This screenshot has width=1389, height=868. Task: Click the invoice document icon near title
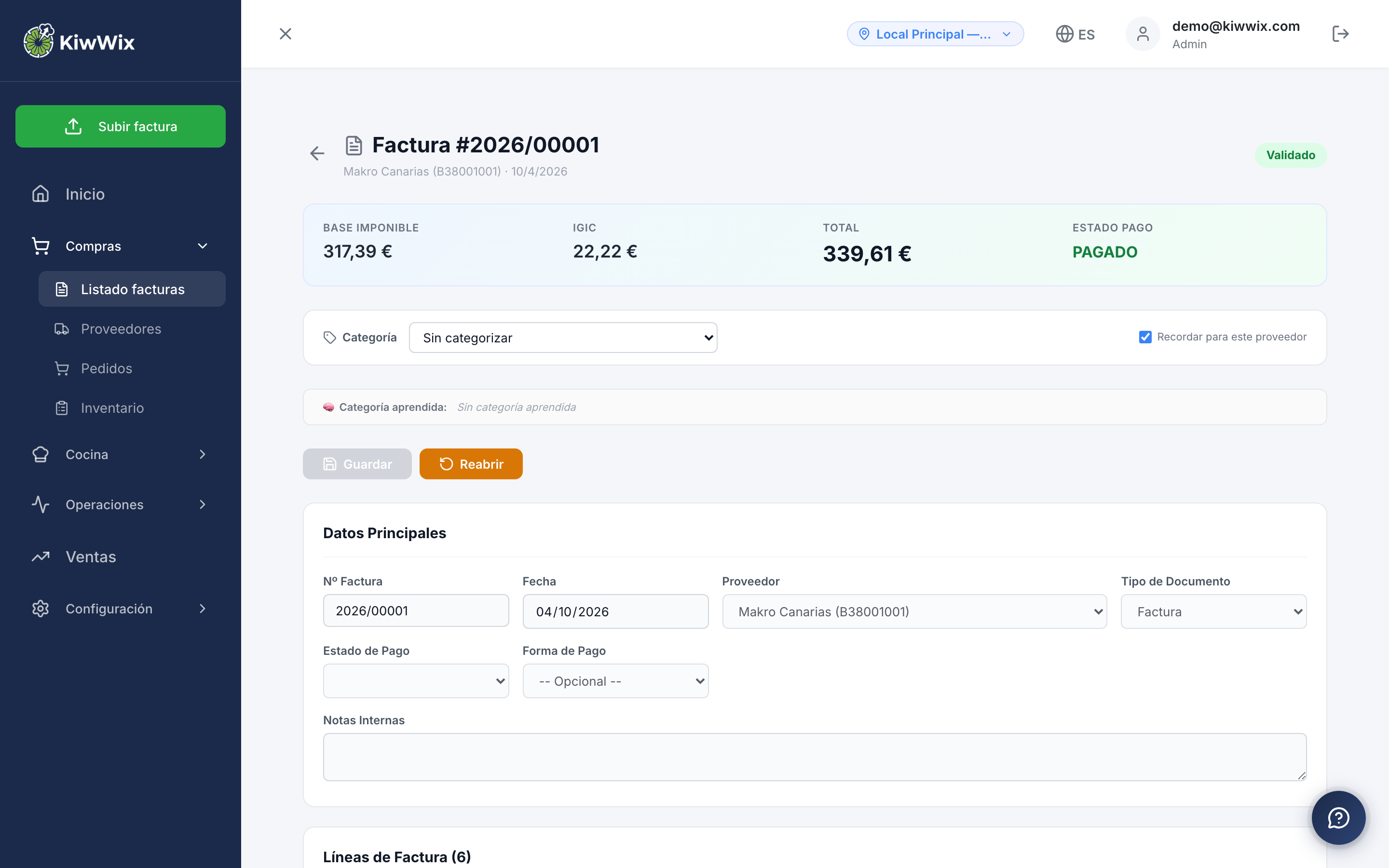coord(354,145)
